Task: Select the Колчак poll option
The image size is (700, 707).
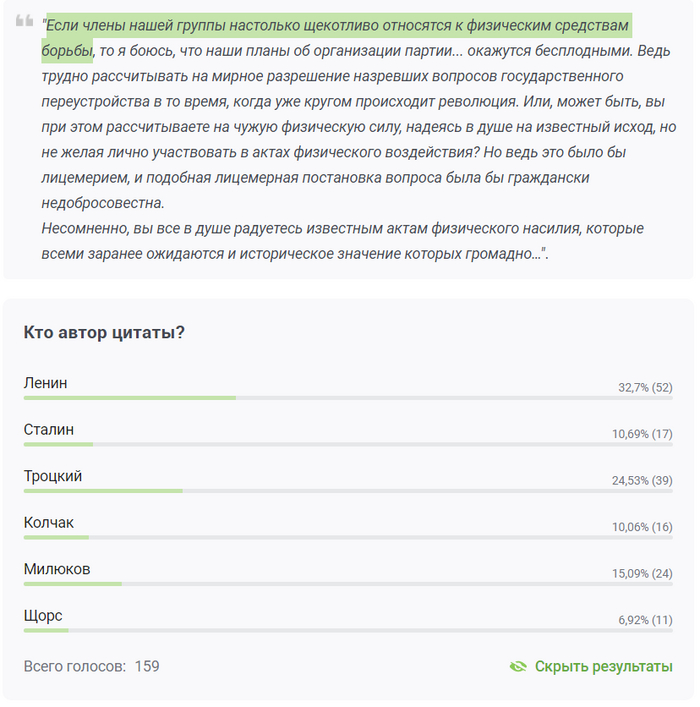Action: point(49,522)
